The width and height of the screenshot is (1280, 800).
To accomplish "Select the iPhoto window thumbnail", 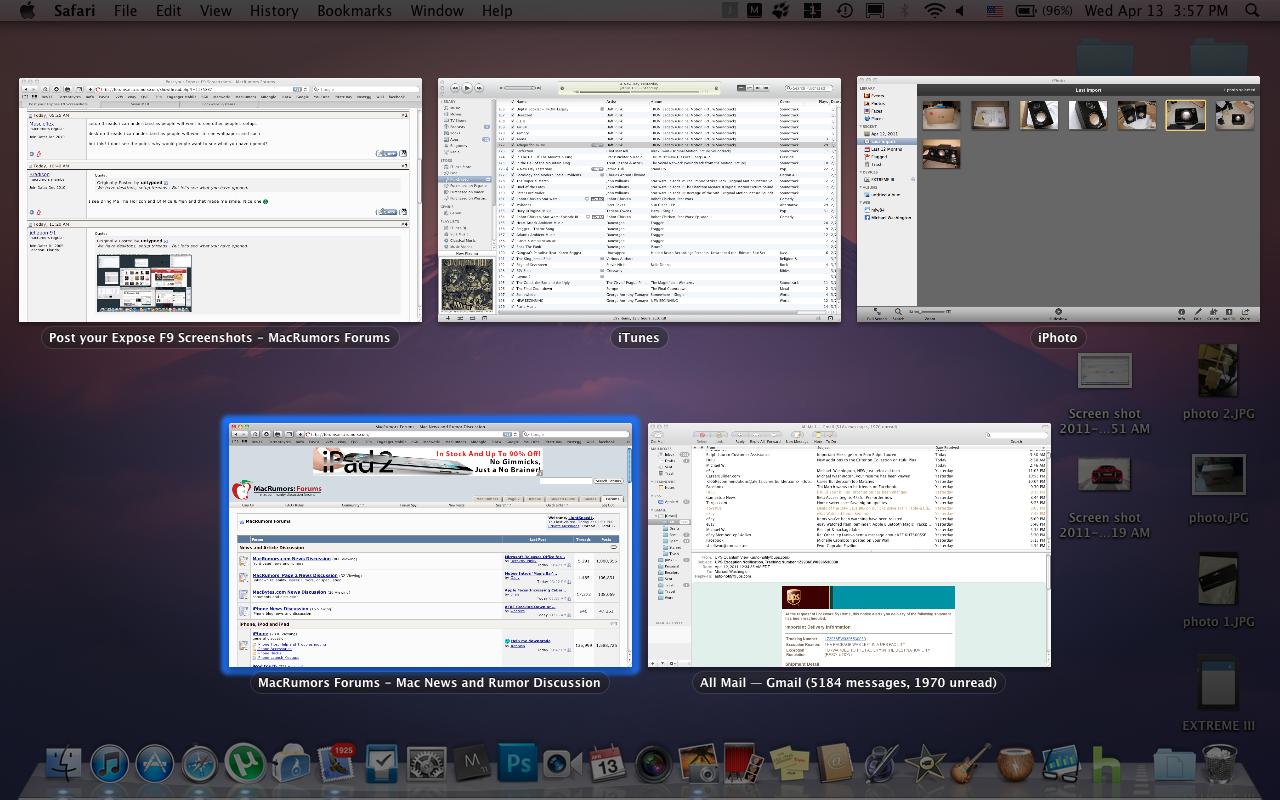I will coord(1058,200).
